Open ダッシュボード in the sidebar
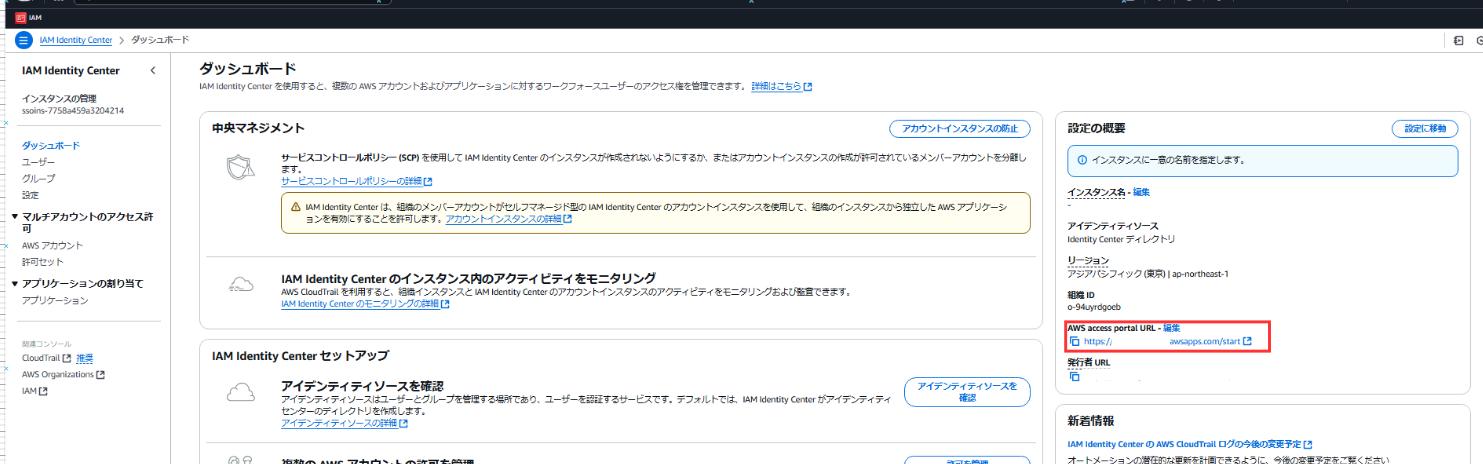The height and width of the screenshot is (464, 1483). pos(51,145)
